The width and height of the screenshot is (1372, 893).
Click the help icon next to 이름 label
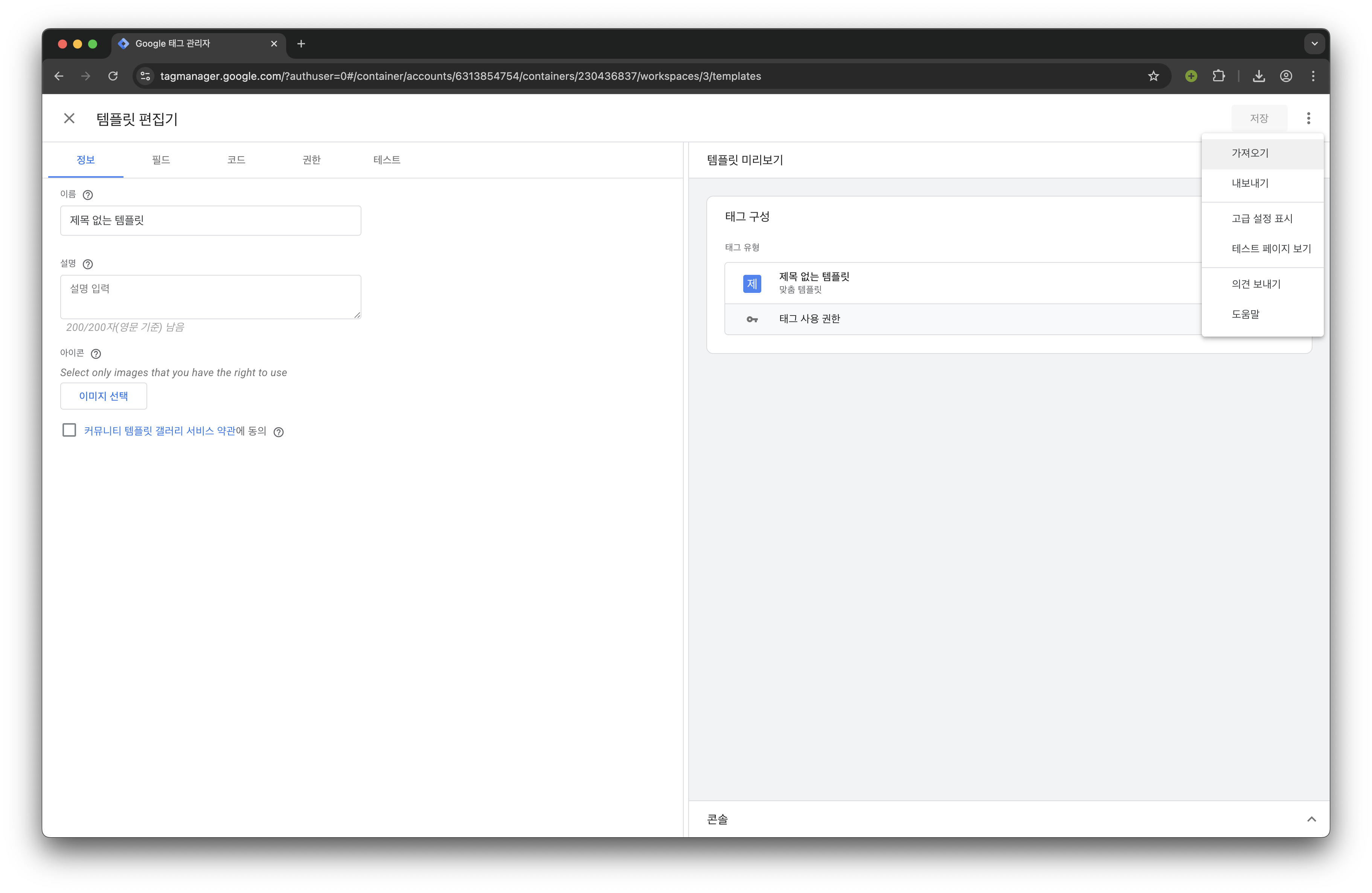88,195
